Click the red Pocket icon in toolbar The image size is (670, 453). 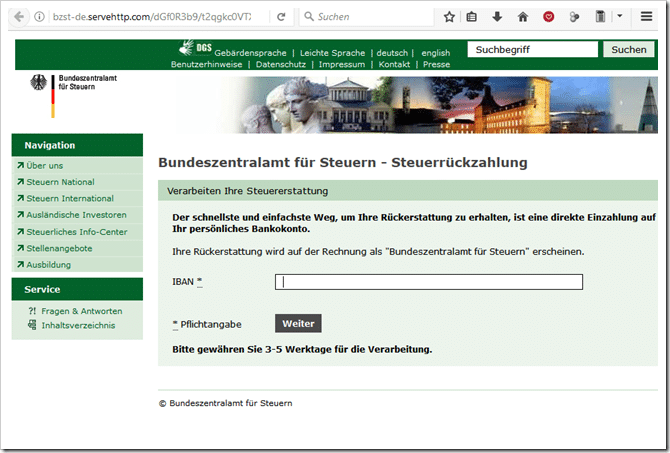coord(548,17)
